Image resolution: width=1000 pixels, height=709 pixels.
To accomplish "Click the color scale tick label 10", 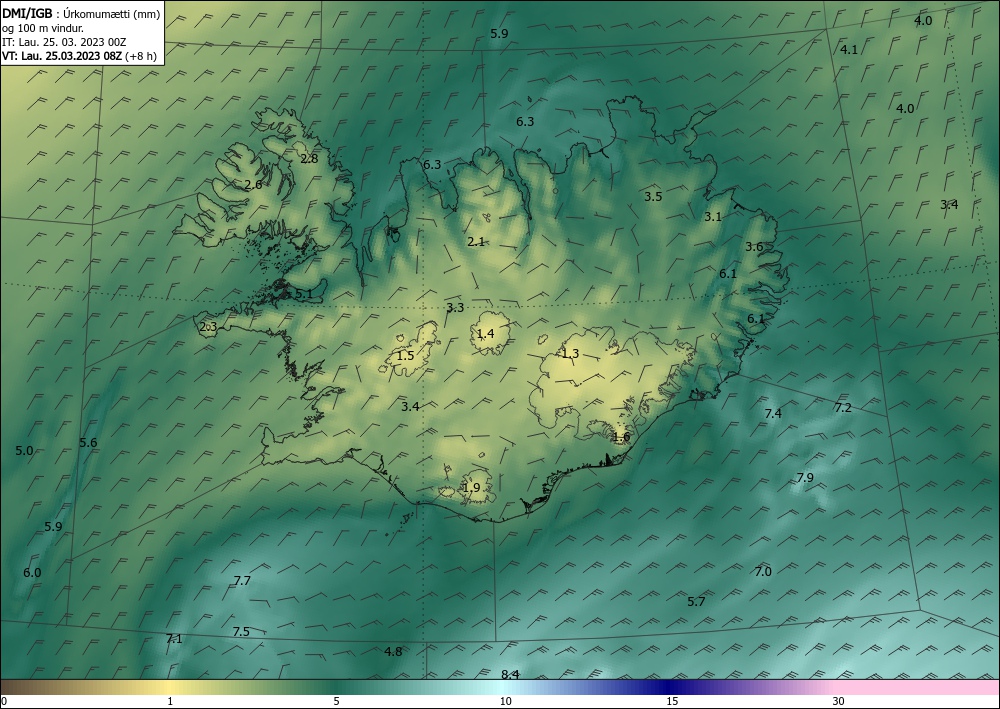I will [506, 702].
